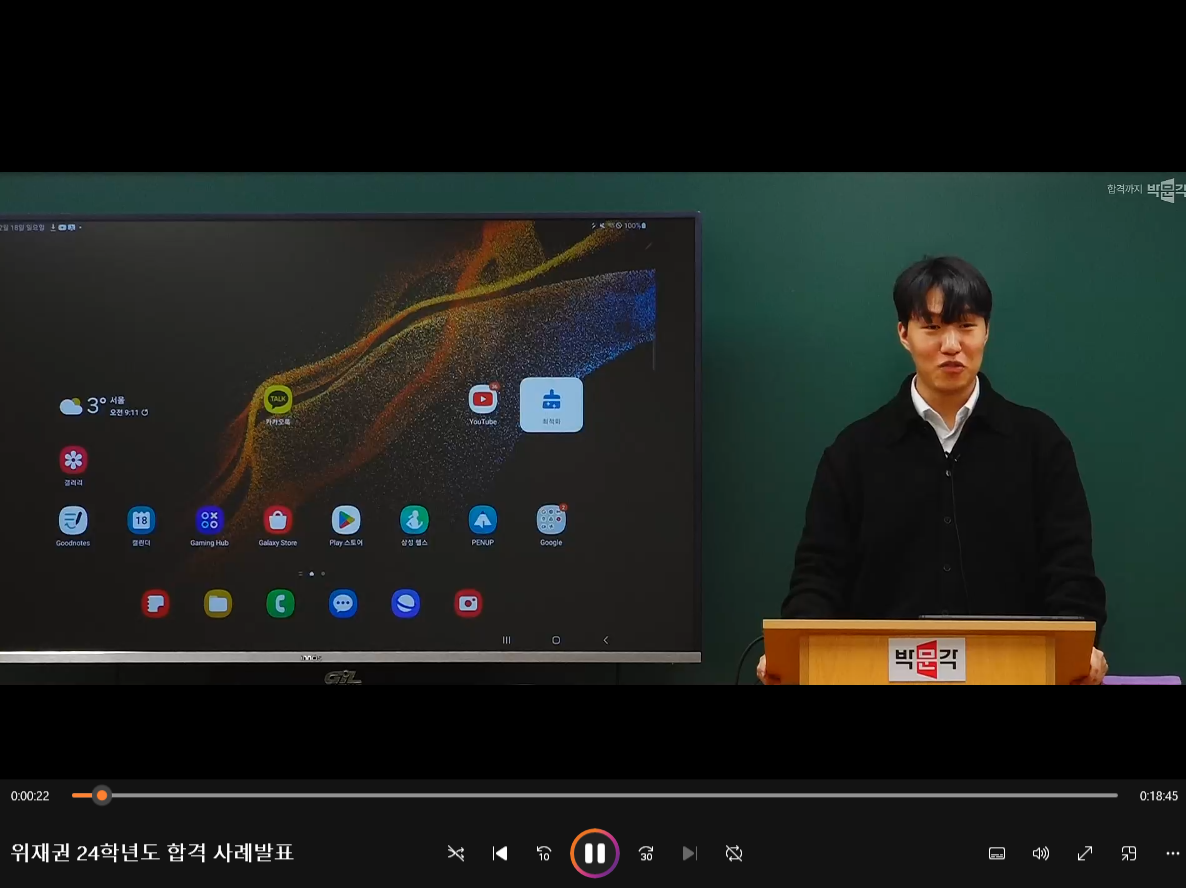Pause the video playback
The width and height of the screenshot is (1186, 888).
point(594,853)
